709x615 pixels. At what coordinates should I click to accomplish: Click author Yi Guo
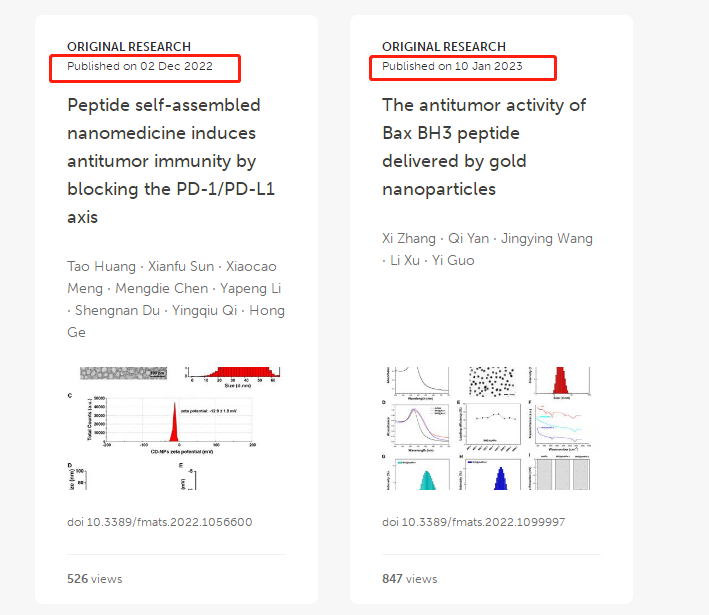click(453, 260)
